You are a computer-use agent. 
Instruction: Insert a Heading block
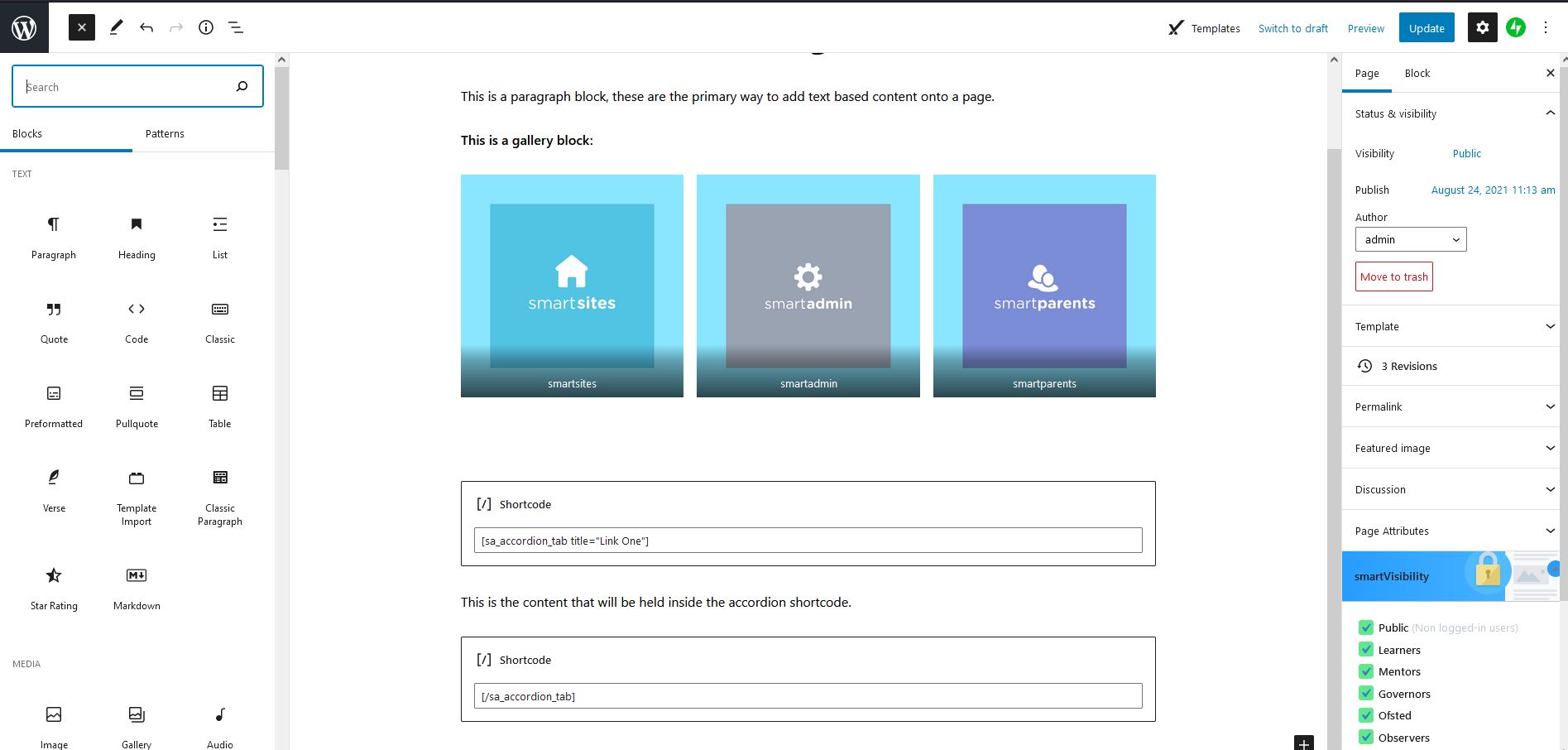pos(137,237)
